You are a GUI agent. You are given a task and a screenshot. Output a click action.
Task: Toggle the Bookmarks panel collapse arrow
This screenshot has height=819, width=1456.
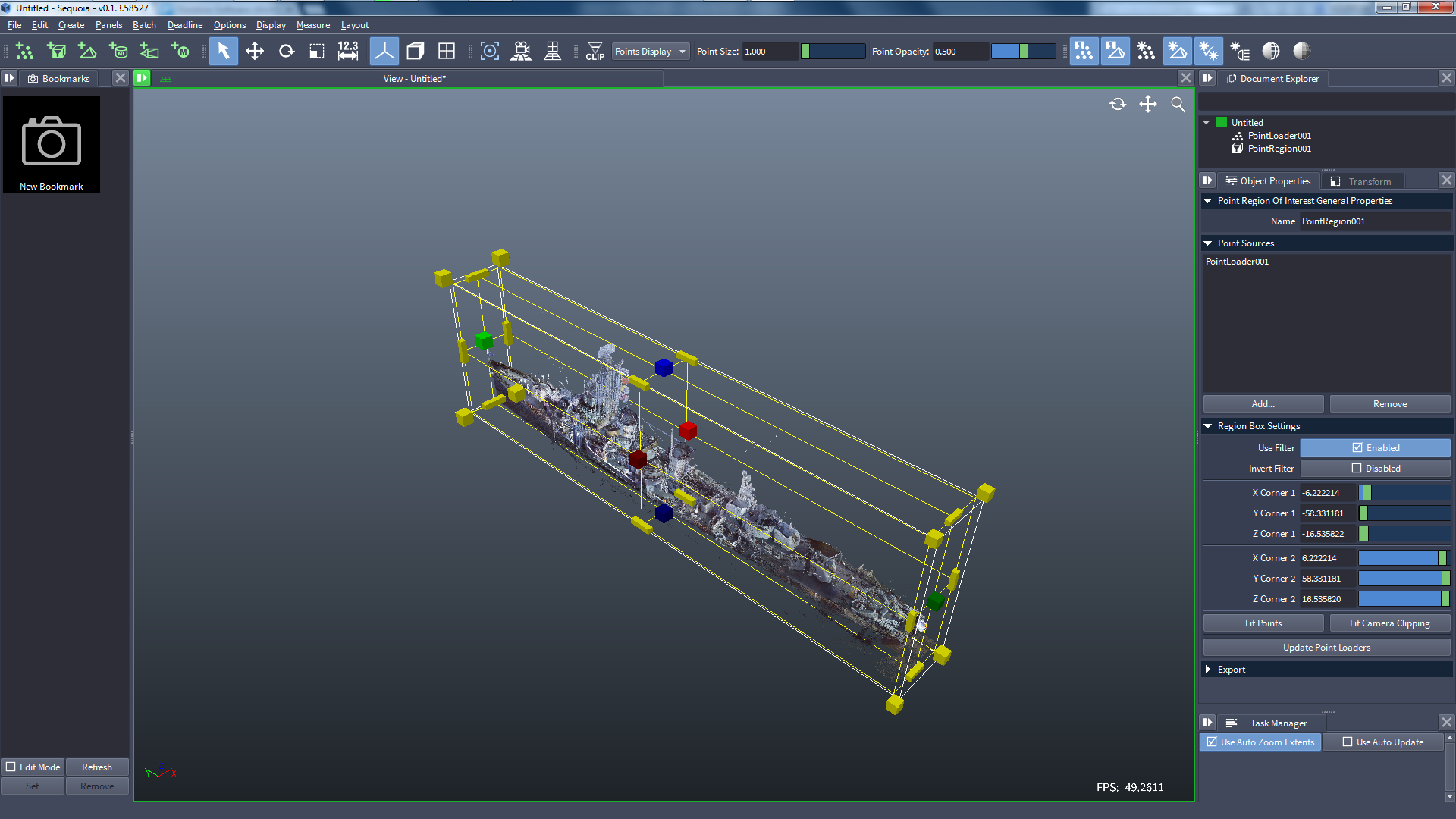click(x=9, y=77)
